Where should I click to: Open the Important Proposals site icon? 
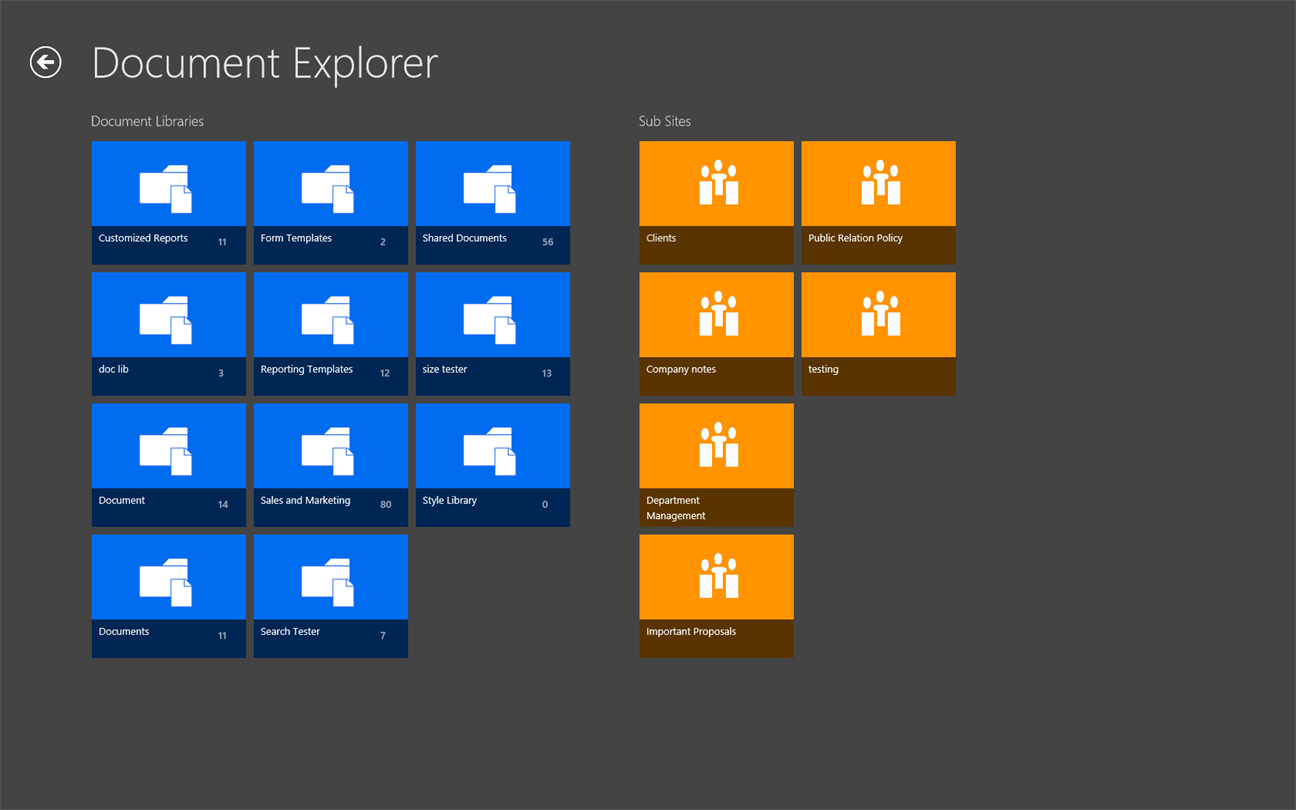(x=719, y=575)
